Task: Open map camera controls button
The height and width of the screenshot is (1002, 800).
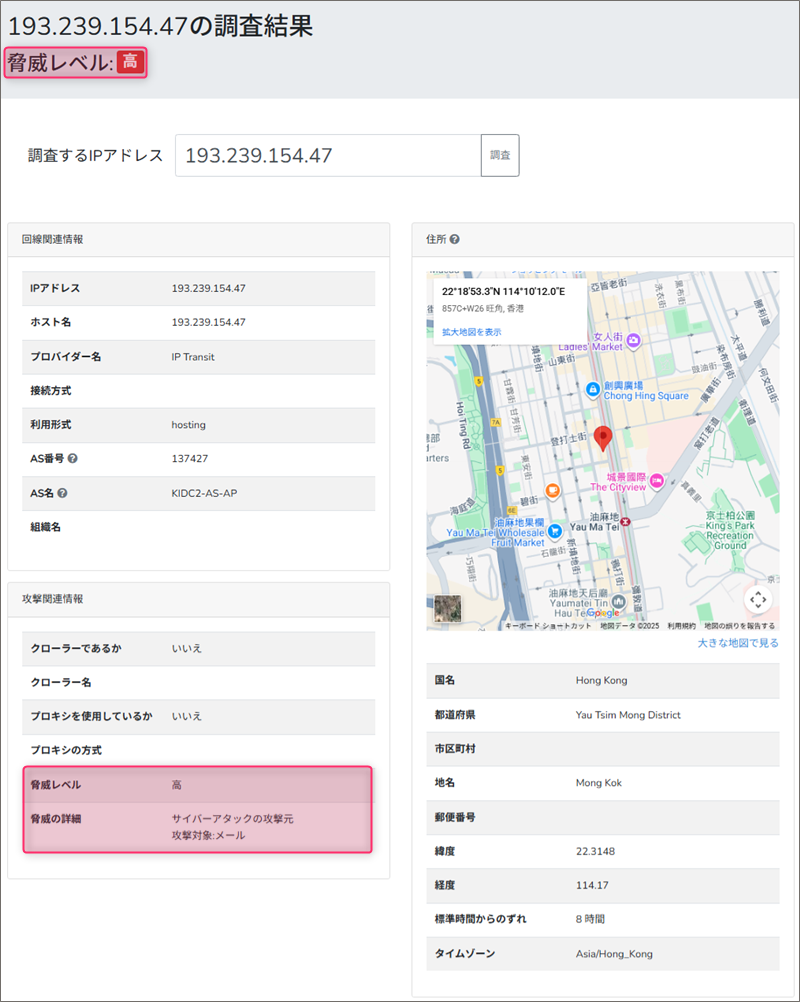Action: 758,599
